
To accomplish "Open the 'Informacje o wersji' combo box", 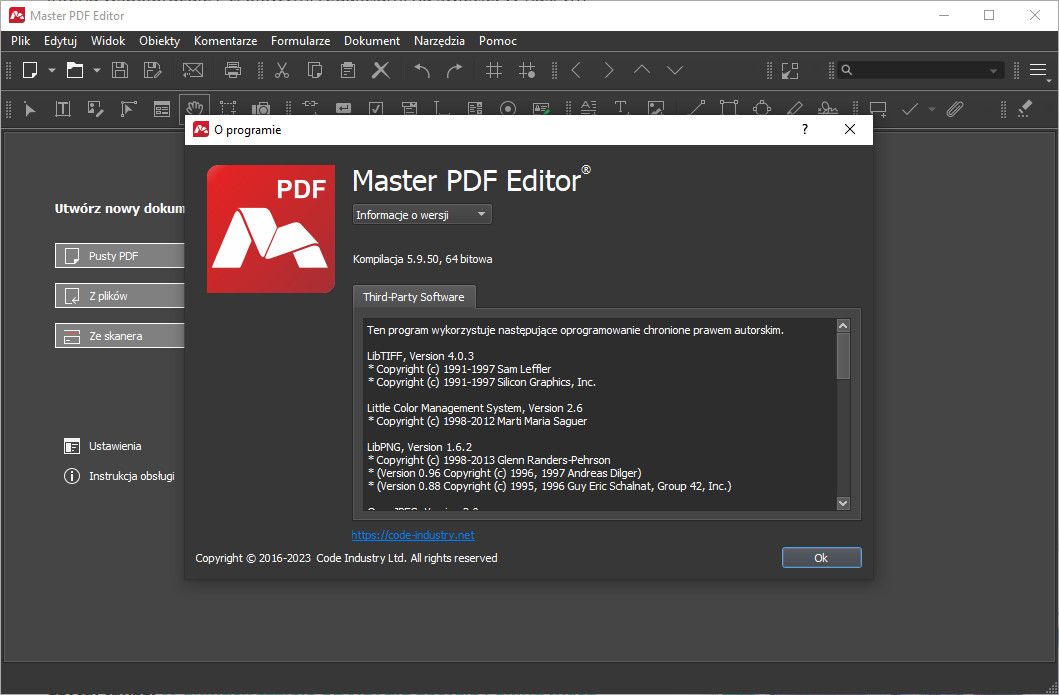I will click(x=422, y=215).
